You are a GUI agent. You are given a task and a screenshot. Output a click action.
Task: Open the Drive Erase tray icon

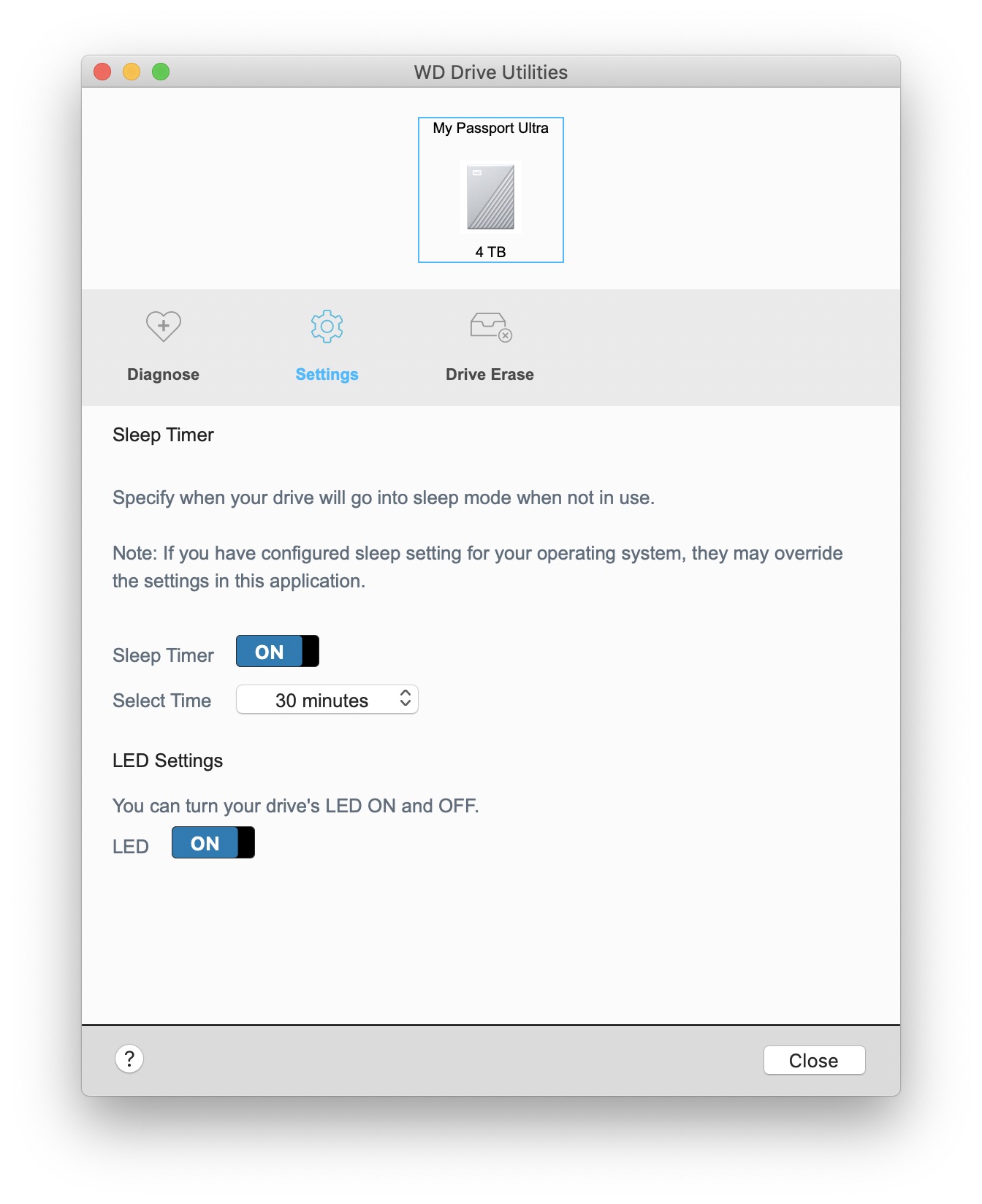click(490, 327)
